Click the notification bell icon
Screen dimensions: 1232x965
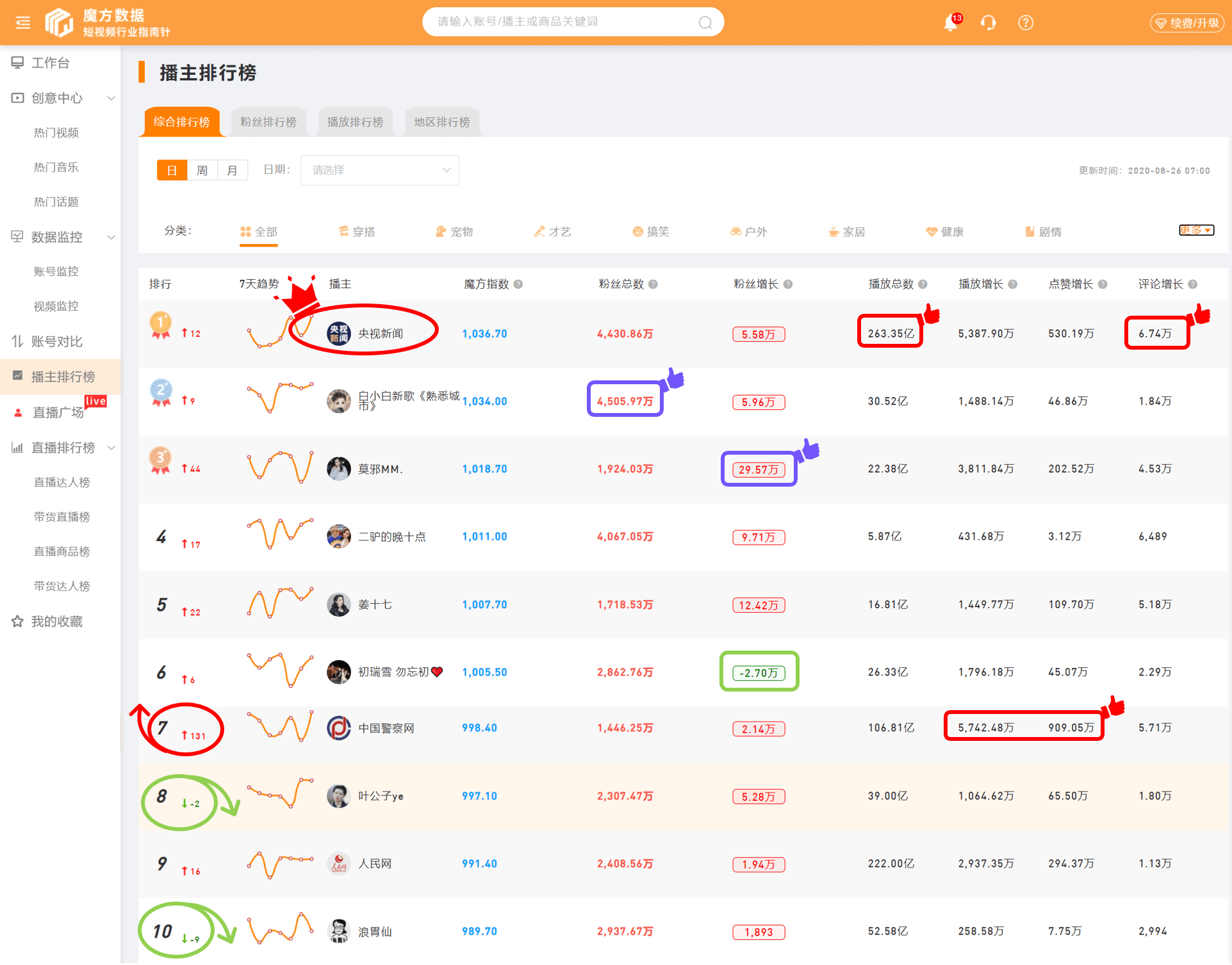(951, 22)
